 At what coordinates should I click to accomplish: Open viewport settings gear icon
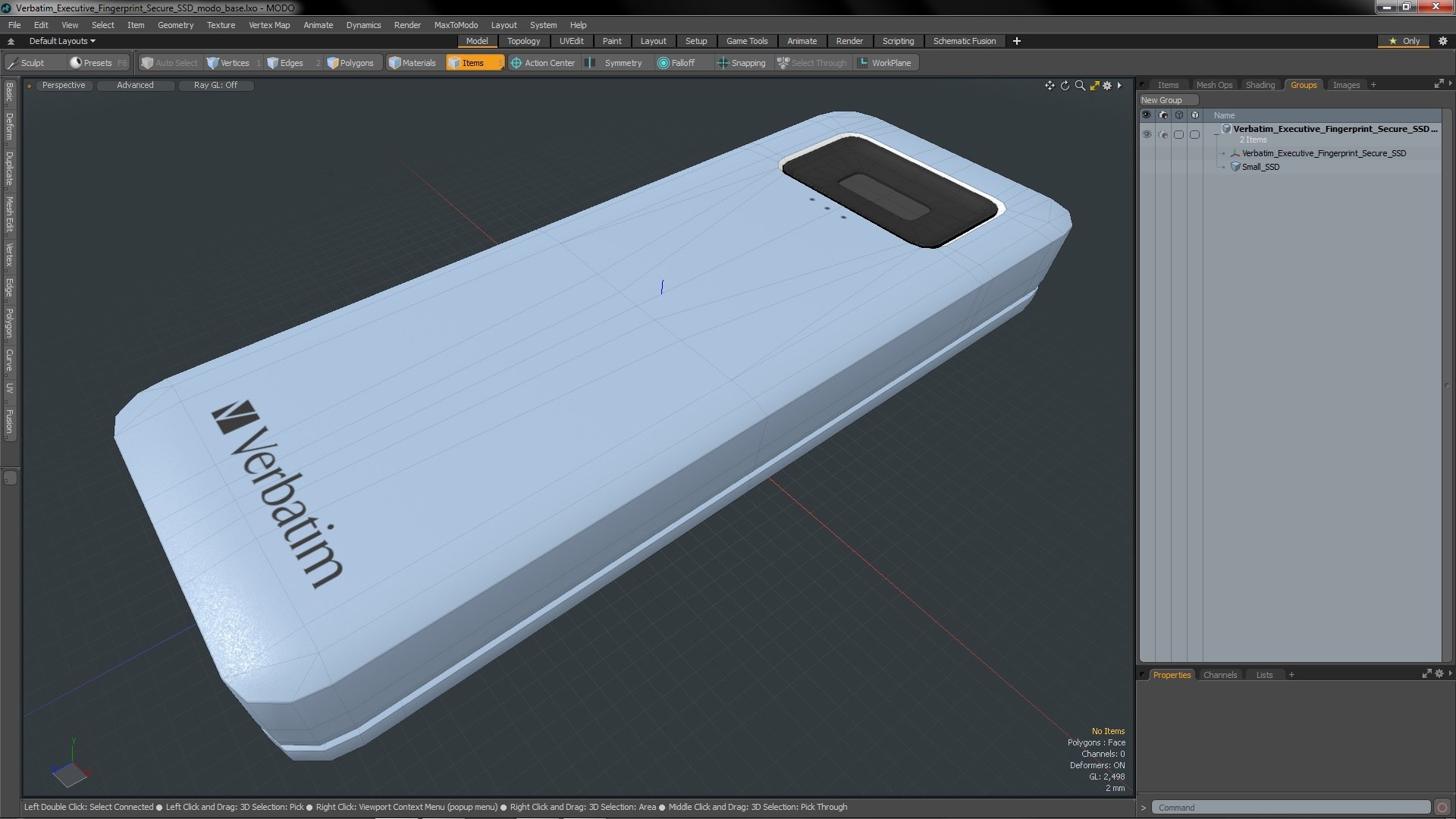(x=1107, y=86)
